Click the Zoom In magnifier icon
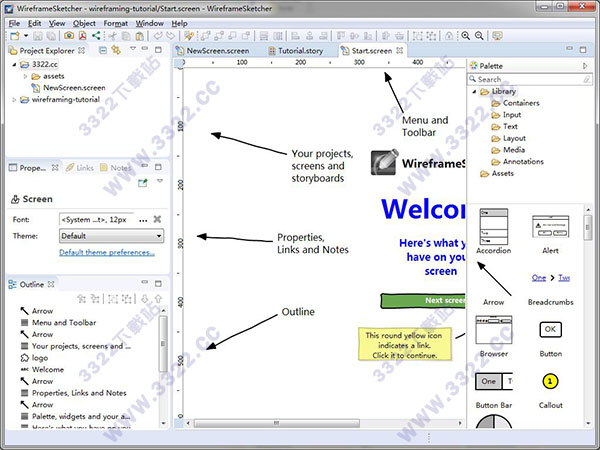Viewport: 600px width, 450px height. click(x=465, y=36)
